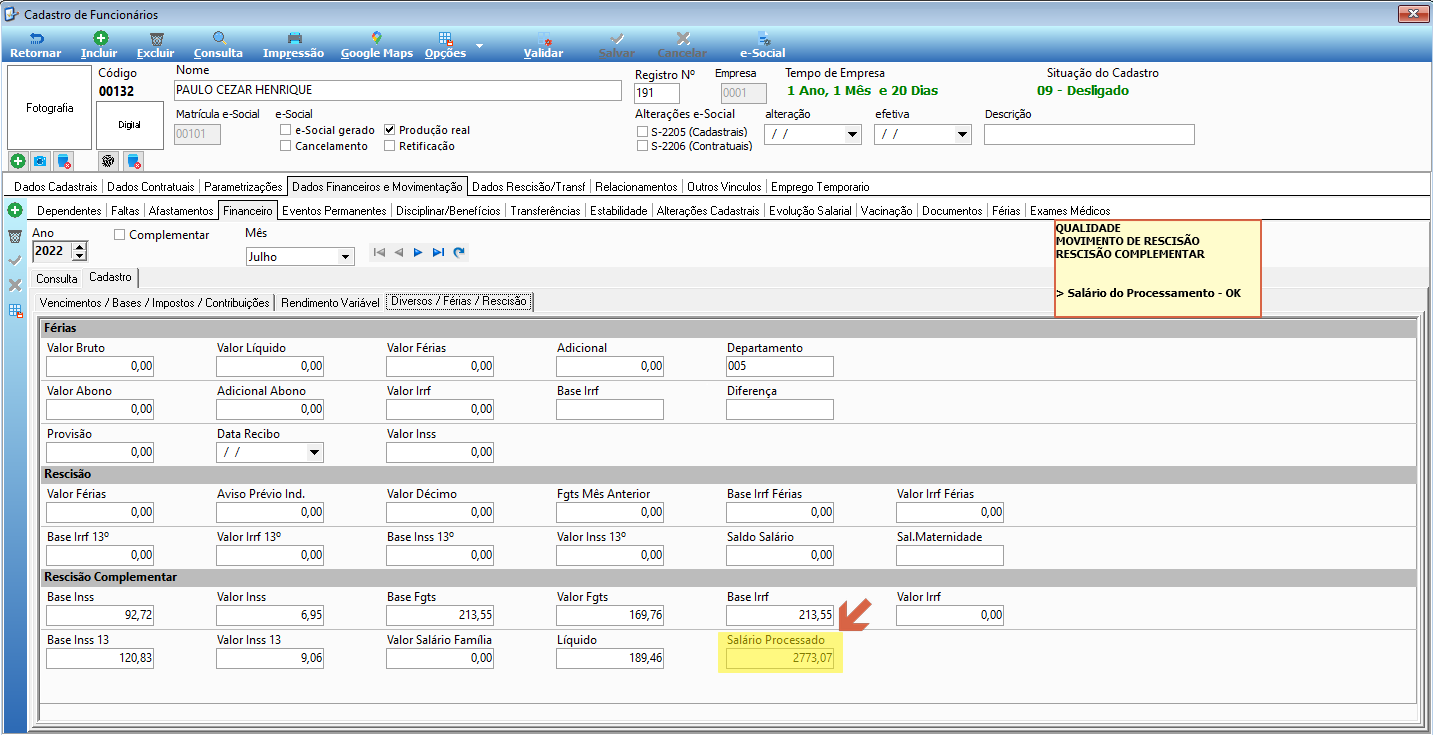Switch to the Consulta tab
Image resolution: width=1433 pixels, height=735 pixels.
(x=57, y=278)
